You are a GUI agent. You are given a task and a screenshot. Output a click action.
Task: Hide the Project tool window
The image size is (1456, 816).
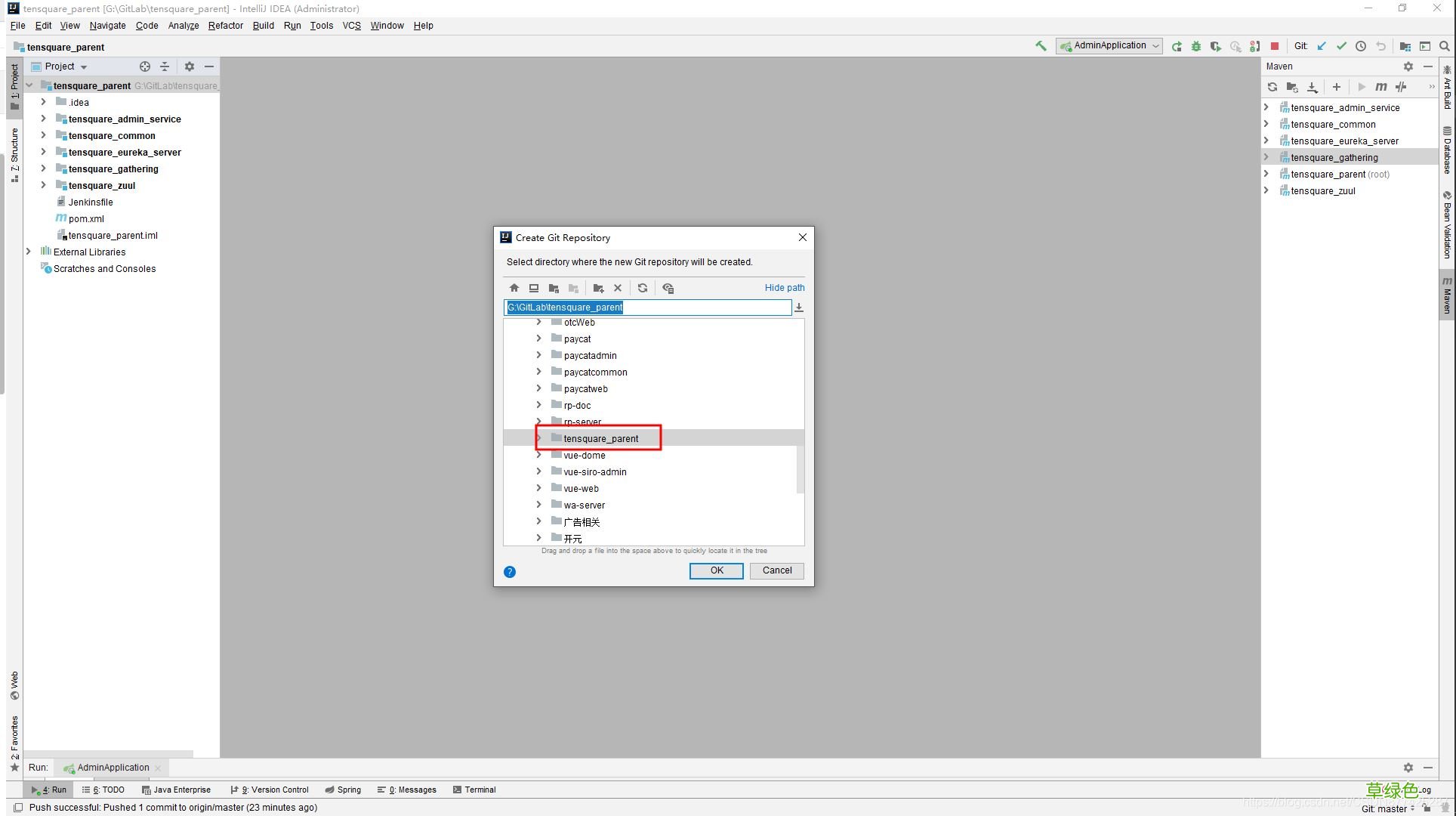(x=209, y=66)
